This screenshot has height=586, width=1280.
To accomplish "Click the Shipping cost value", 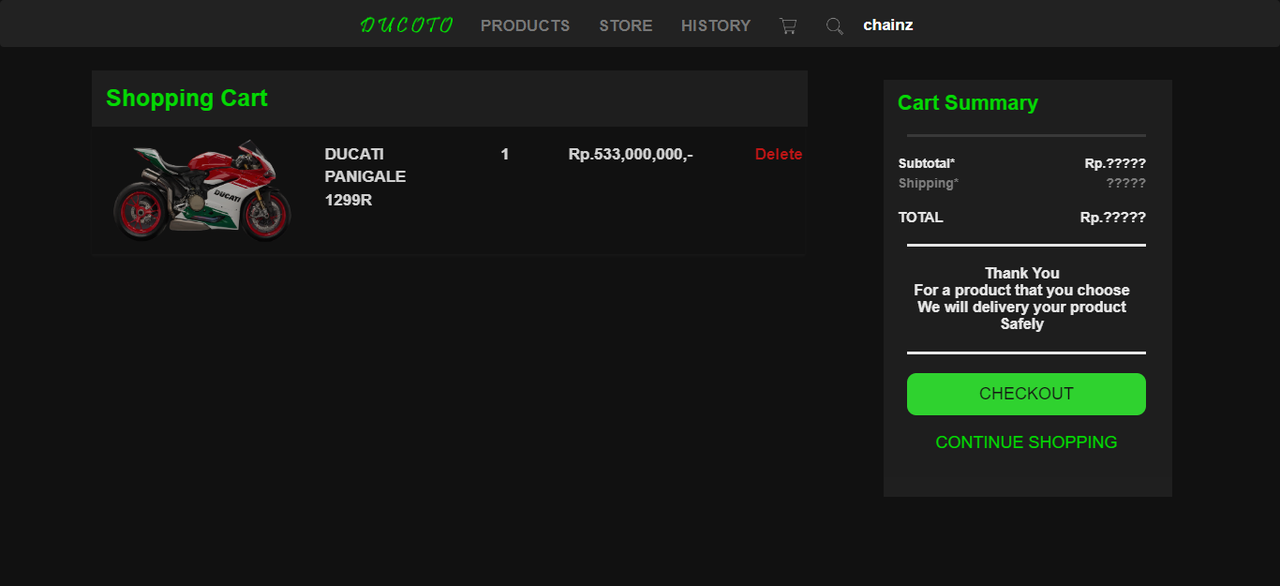I will click(x=1126, y=183).
